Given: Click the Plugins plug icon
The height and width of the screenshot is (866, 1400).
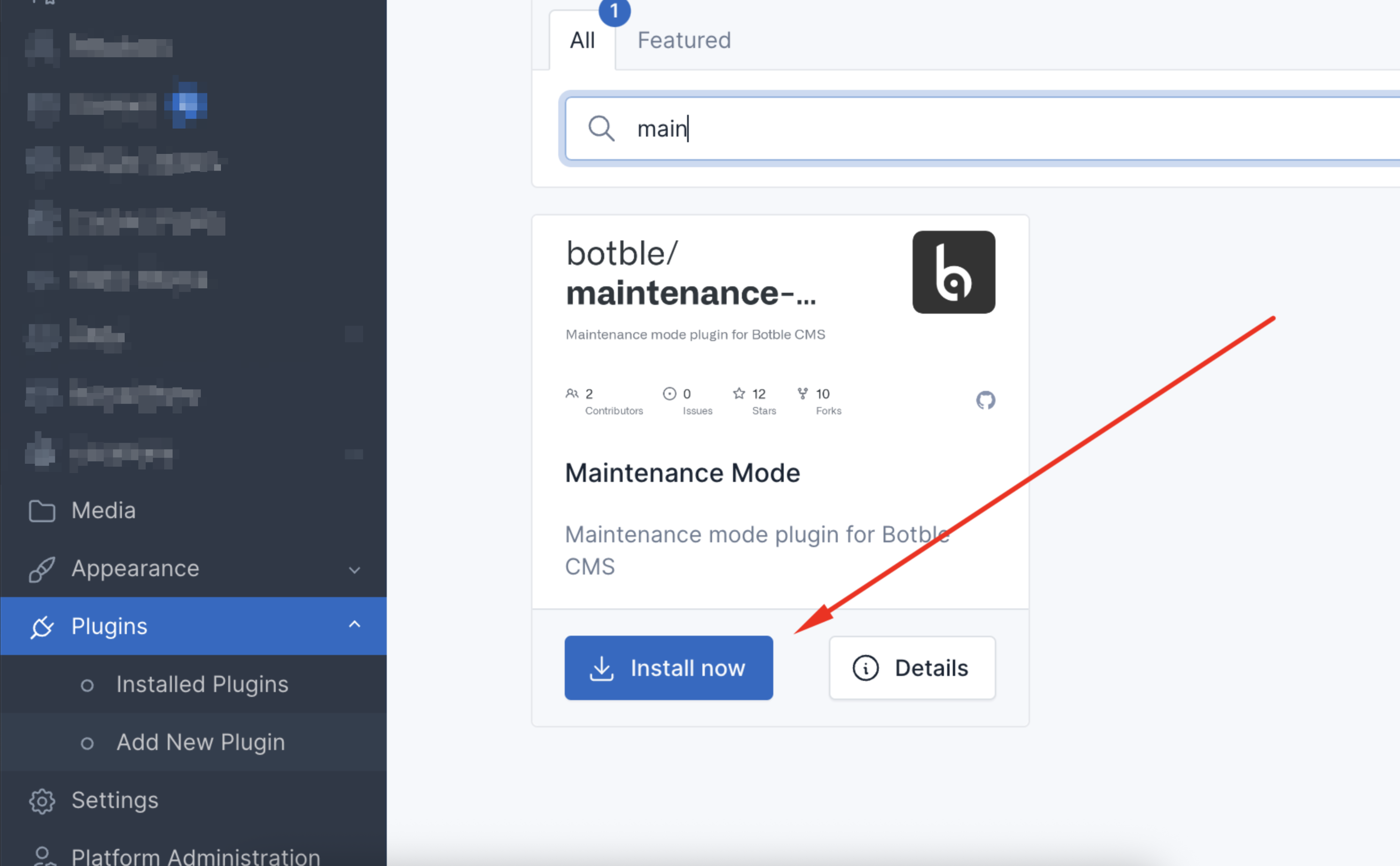Looking at the screenshot, I should click(42, 627).
